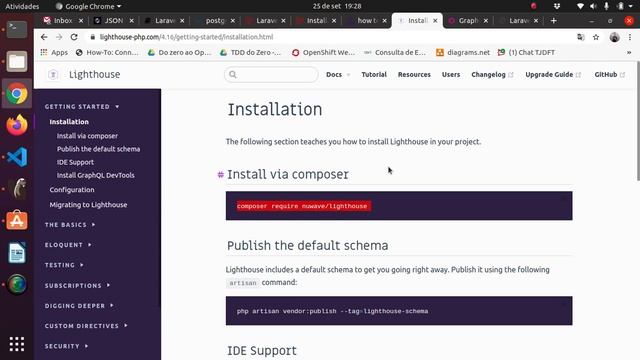
Task: Jump to Publish the default schema sidebar link
Action: (98, 149)
